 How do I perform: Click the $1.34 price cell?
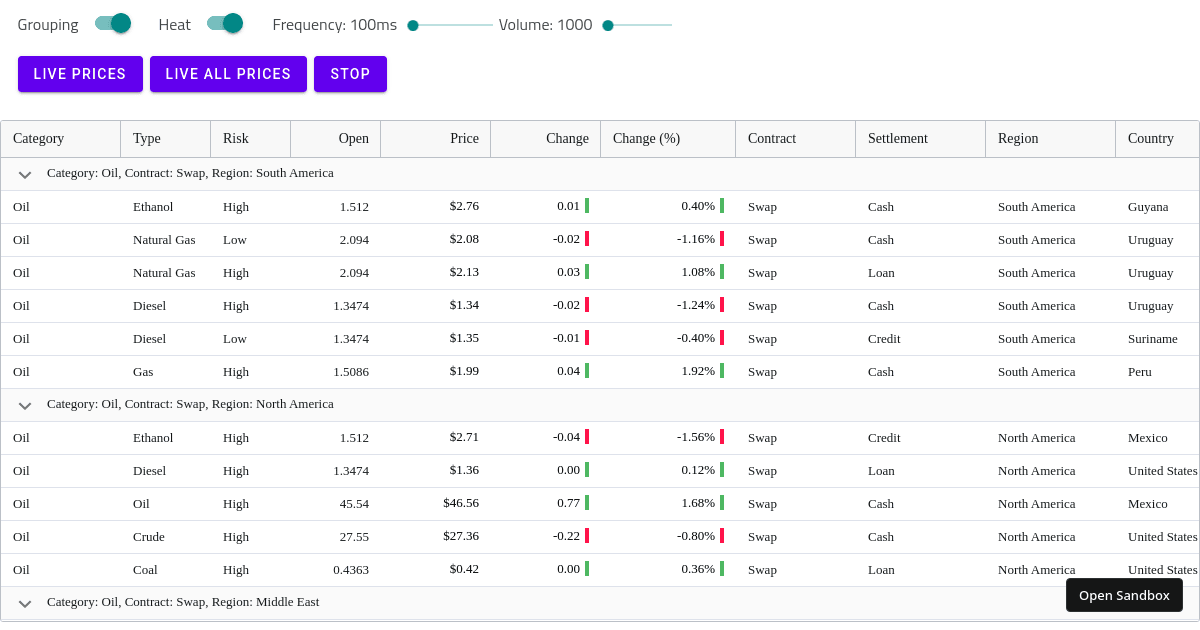[436, 306]
